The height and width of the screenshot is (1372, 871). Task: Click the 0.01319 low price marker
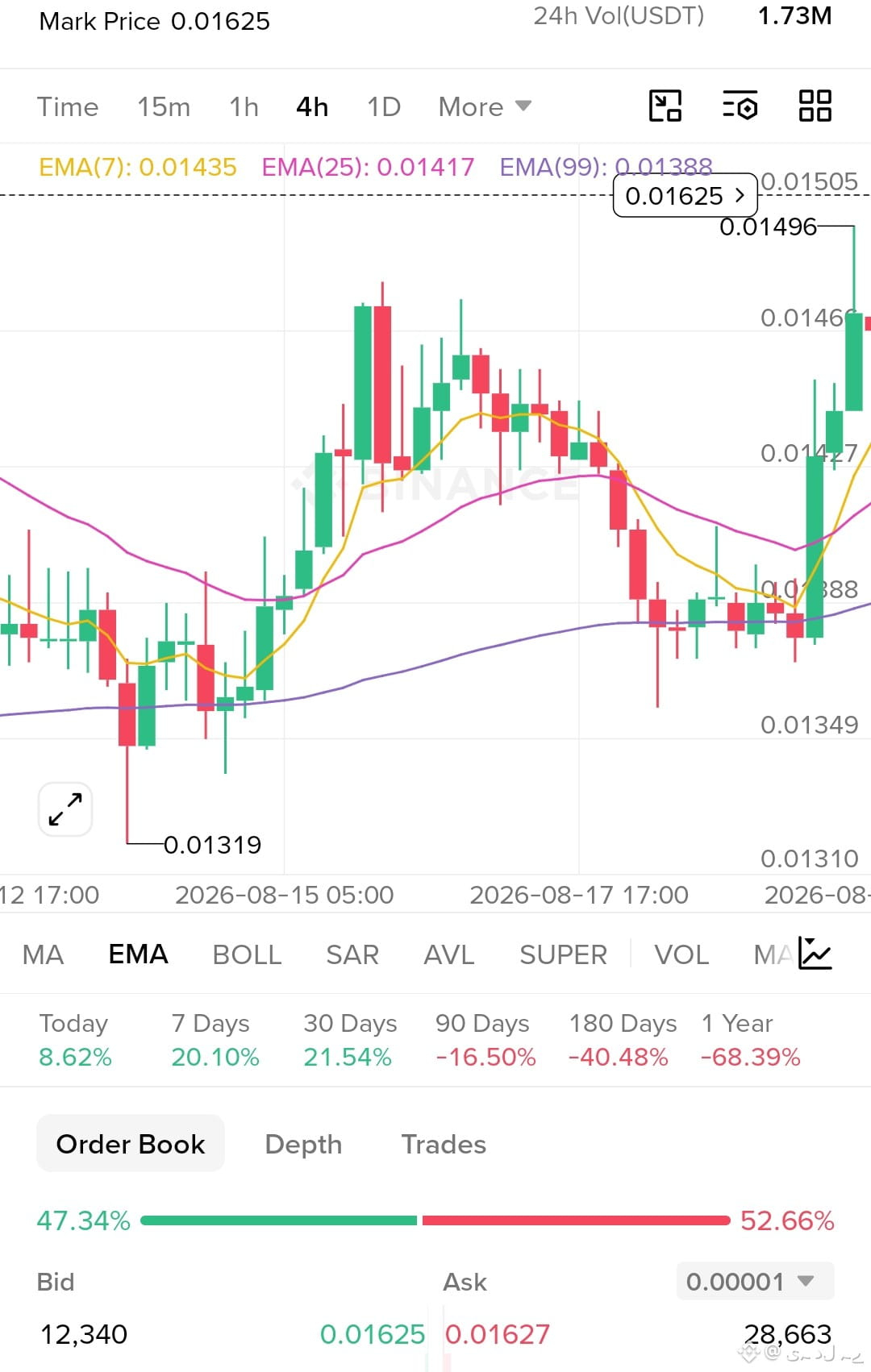(213, 845)
